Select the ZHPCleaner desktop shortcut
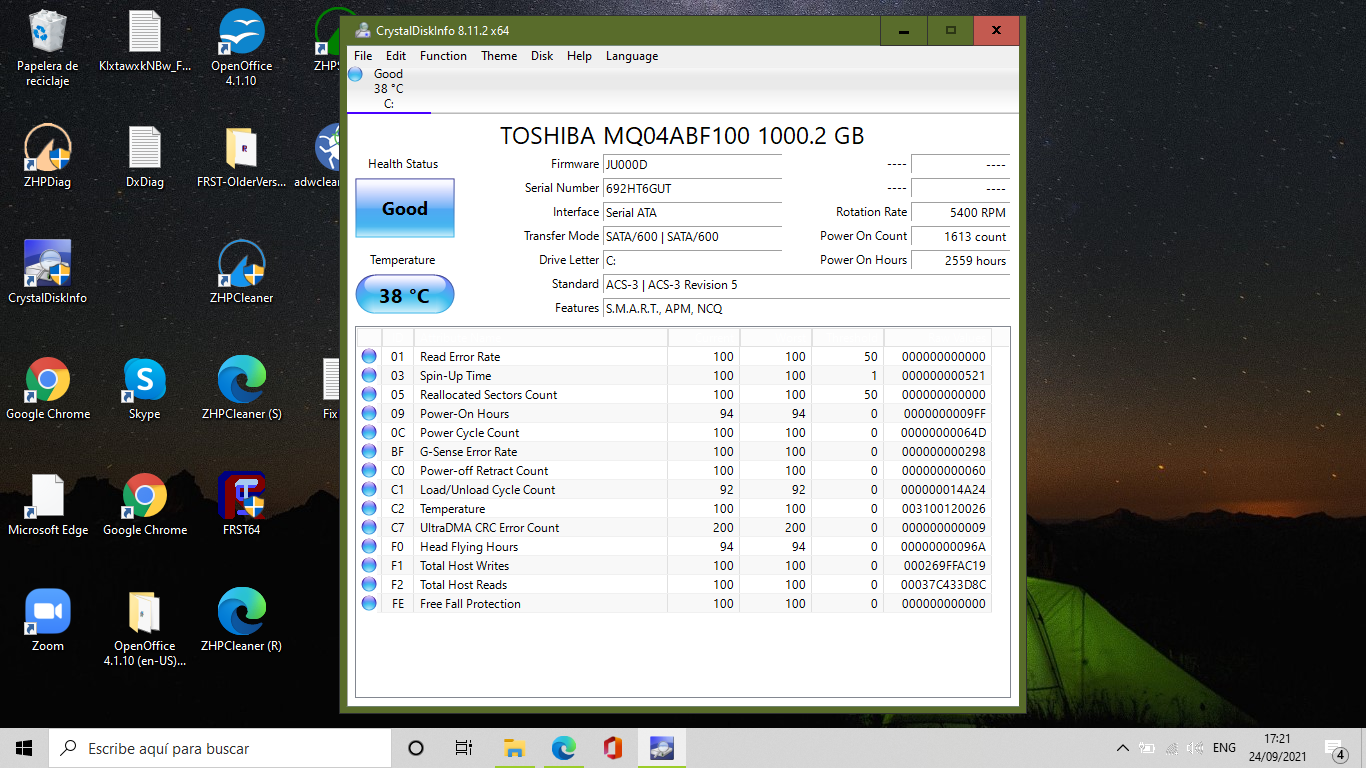The width and height of the screenshot is (1366, 768). click(x=241, y=271)
